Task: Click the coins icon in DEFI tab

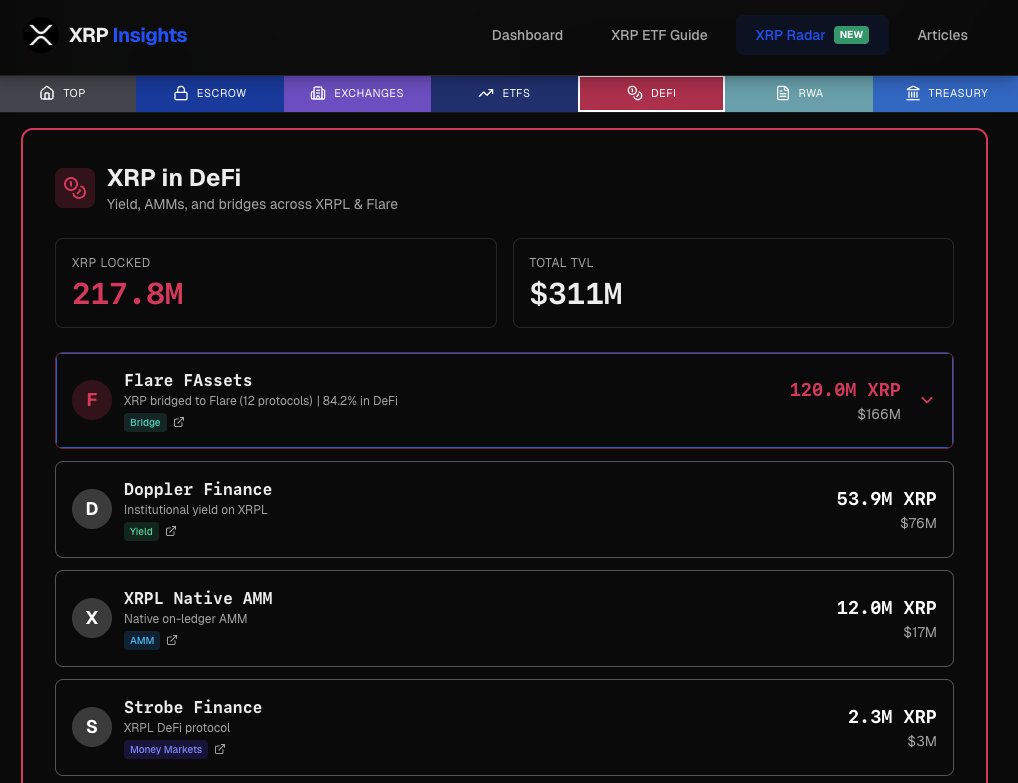Action: point(634,93)
